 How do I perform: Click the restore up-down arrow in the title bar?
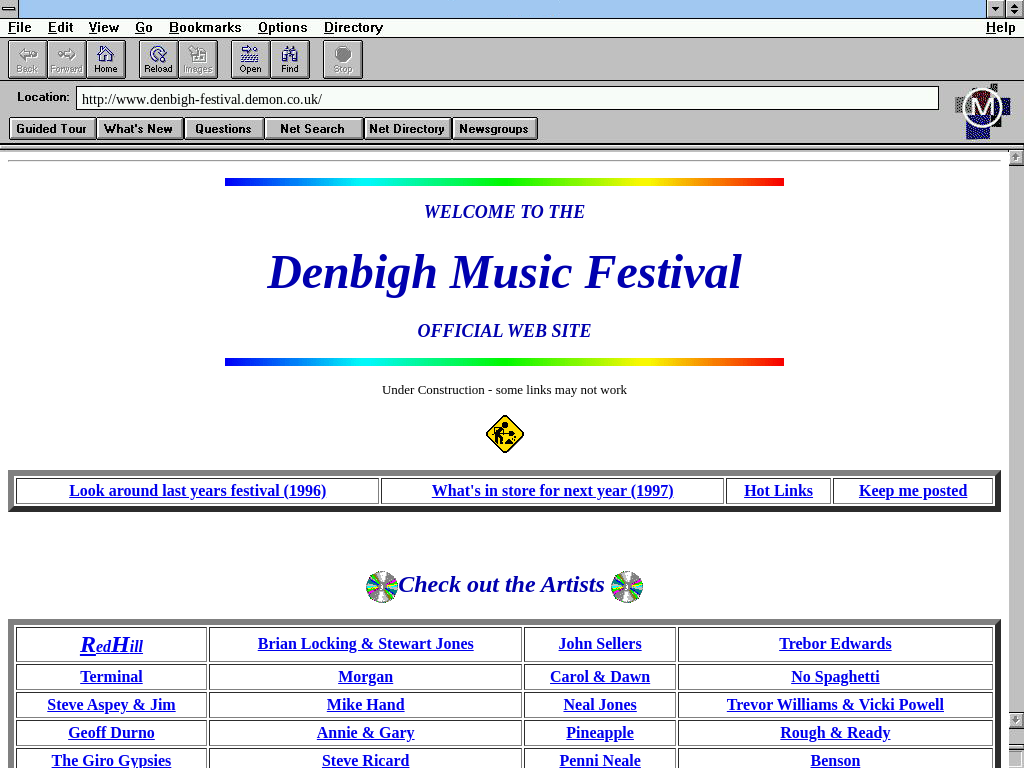(x=1014, y=8)
